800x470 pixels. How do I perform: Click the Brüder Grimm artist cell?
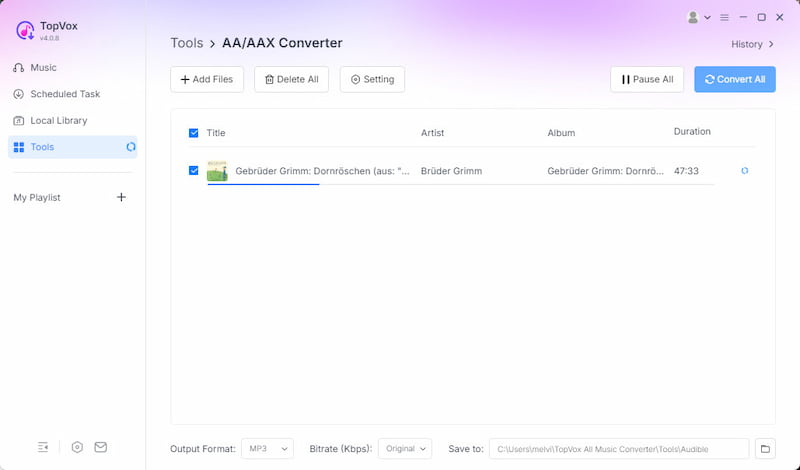(452, 171)
